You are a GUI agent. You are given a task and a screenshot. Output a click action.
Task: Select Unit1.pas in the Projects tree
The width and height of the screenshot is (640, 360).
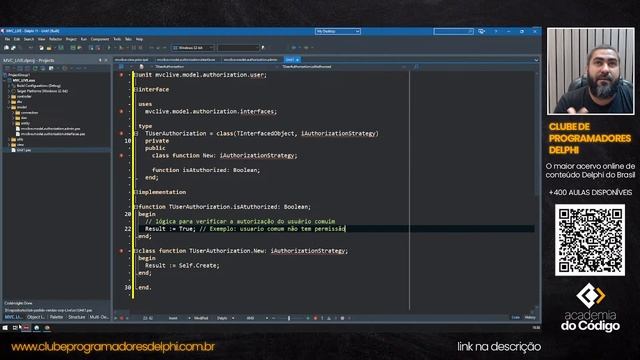click(24, 150)
